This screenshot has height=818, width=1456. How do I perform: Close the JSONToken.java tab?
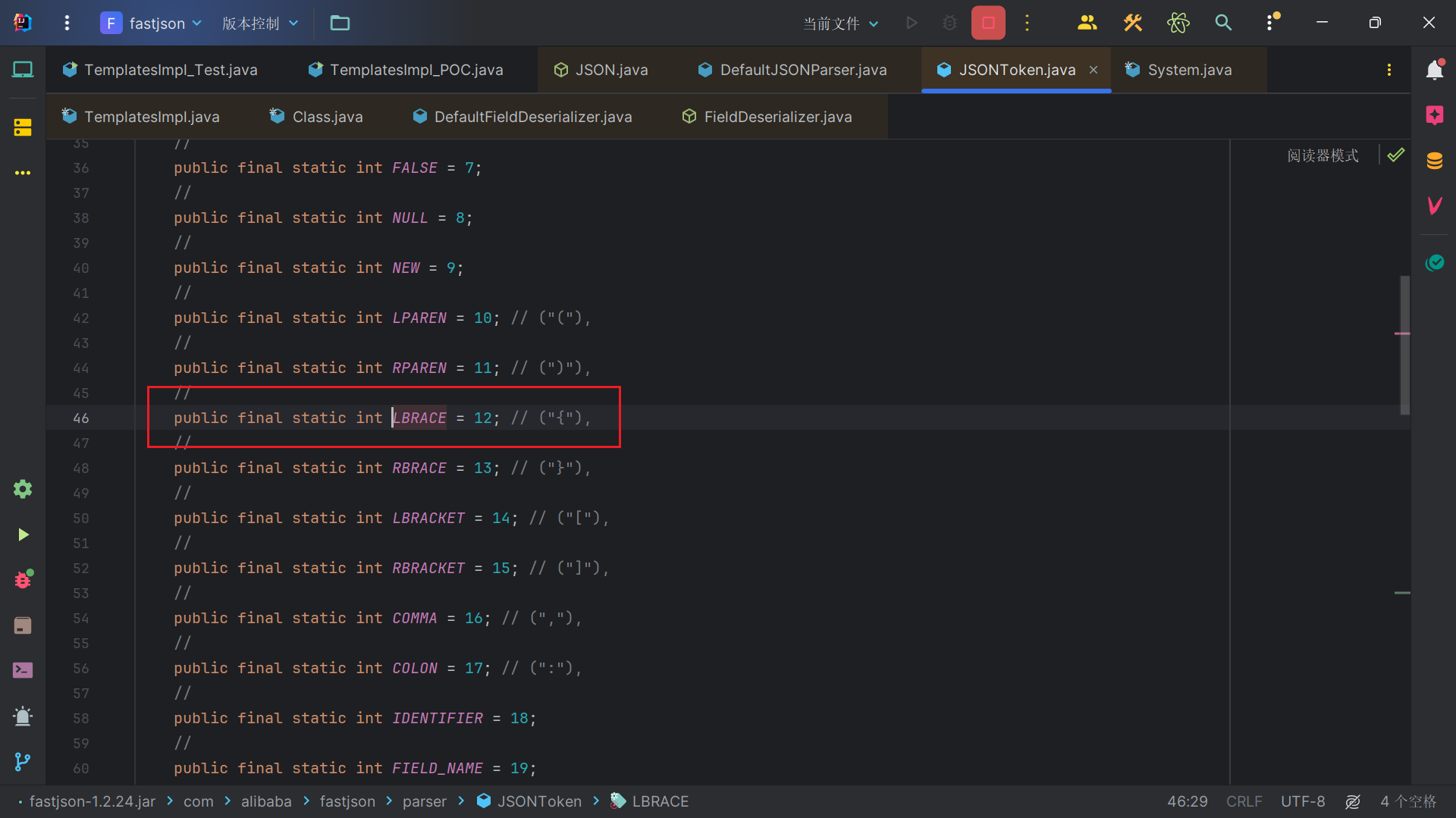tap(1094, 70)
